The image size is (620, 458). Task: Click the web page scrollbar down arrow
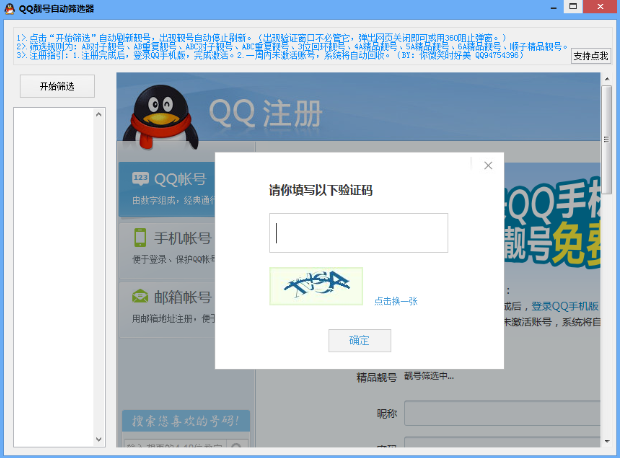pos(607,441)
